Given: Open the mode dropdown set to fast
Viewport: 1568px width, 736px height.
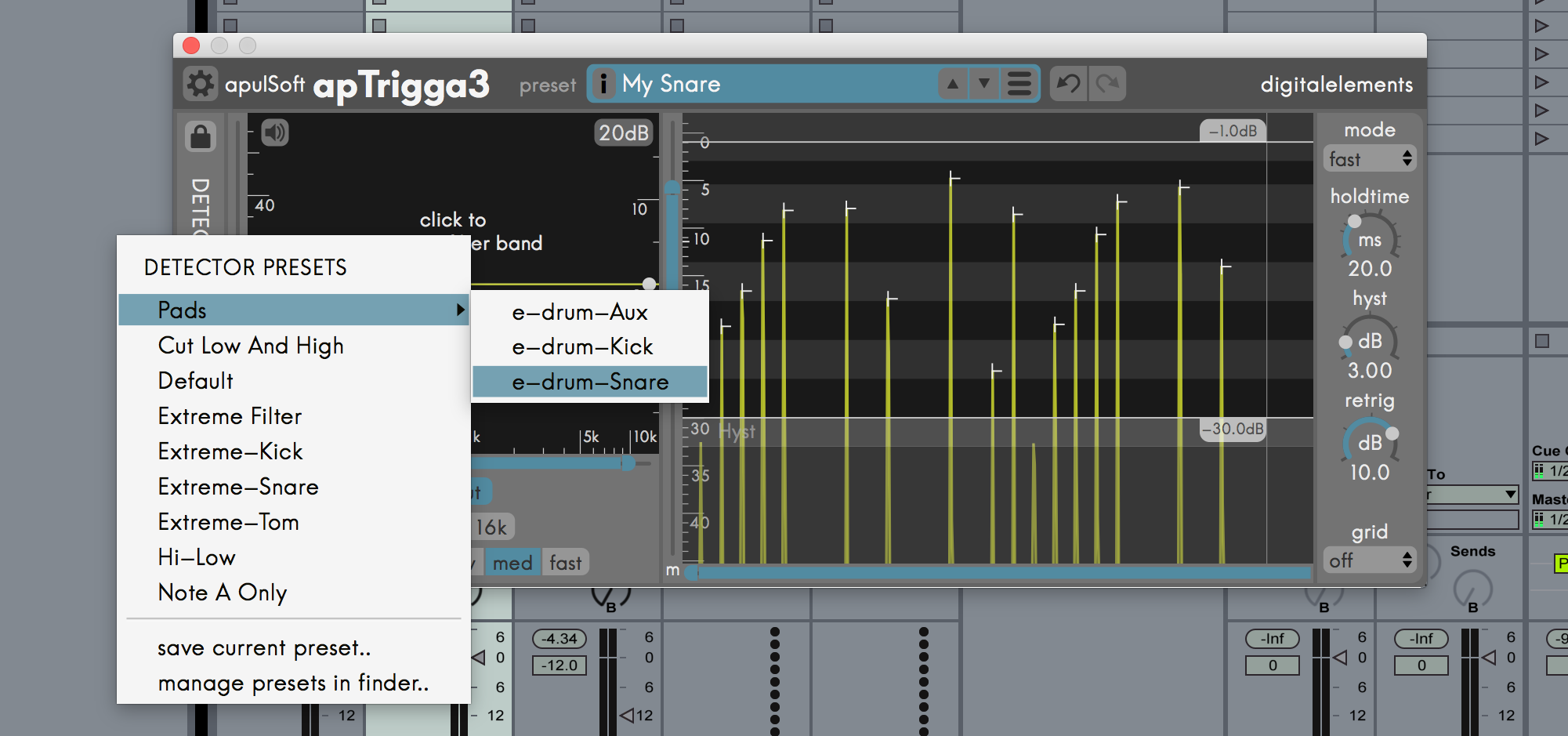Looking at the screenshot, I should point(1370,159).
